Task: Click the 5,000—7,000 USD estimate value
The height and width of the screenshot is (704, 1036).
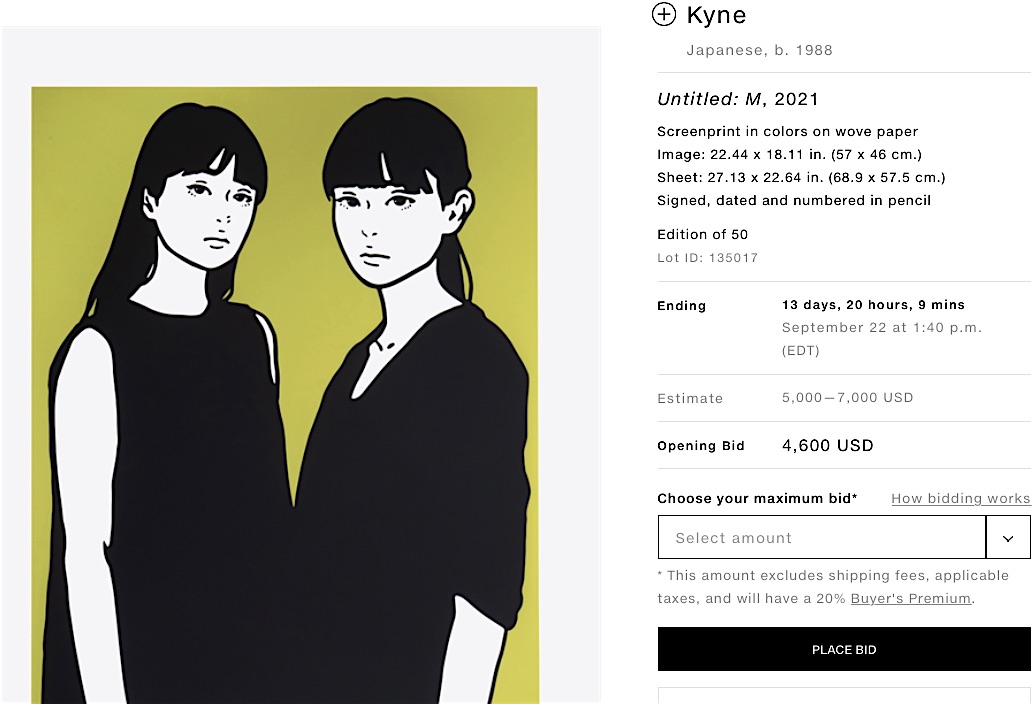Action: point(848,398)
